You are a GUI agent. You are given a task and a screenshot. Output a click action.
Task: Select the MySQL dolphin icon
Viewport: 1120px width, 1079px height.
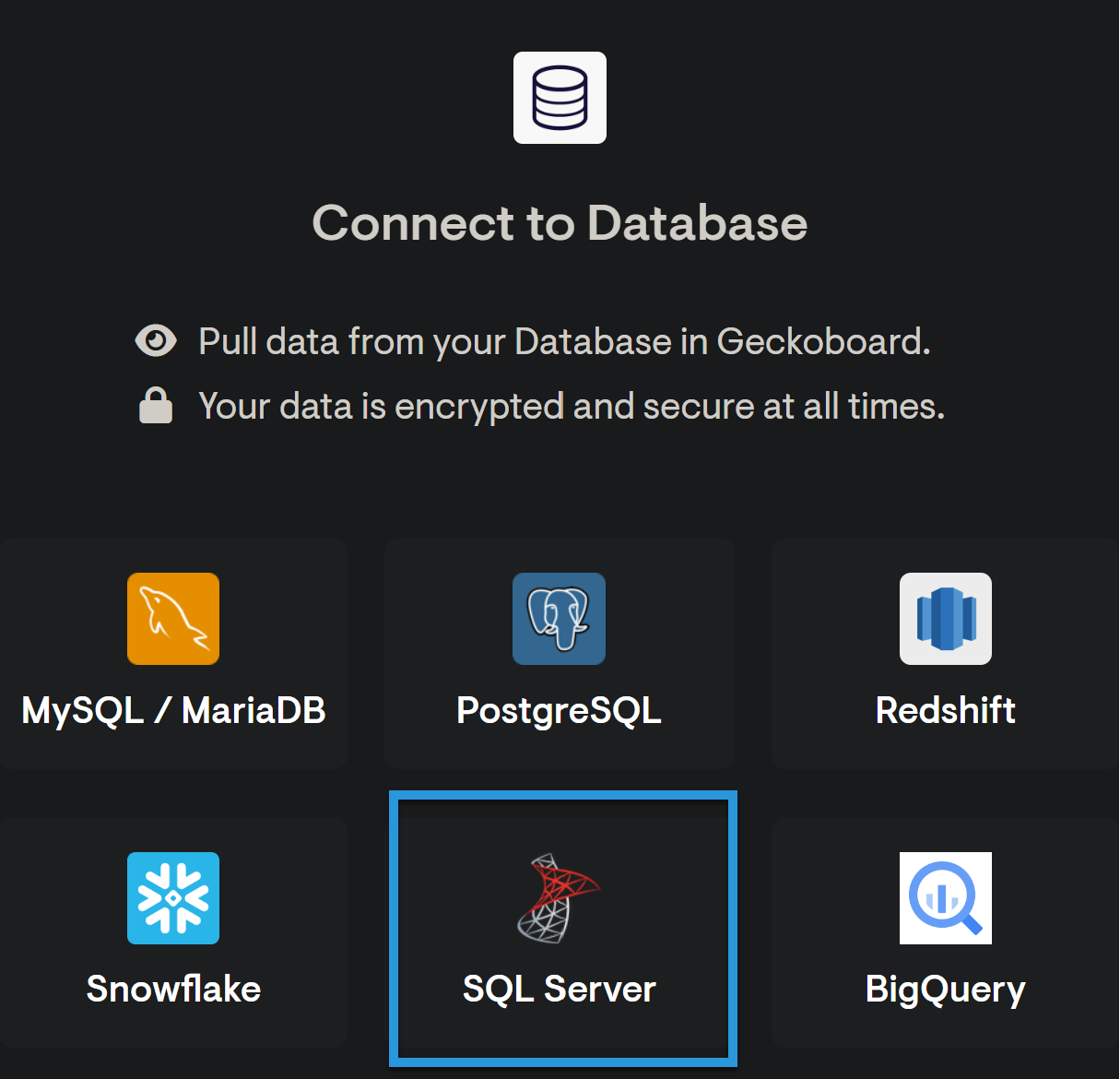172,619
